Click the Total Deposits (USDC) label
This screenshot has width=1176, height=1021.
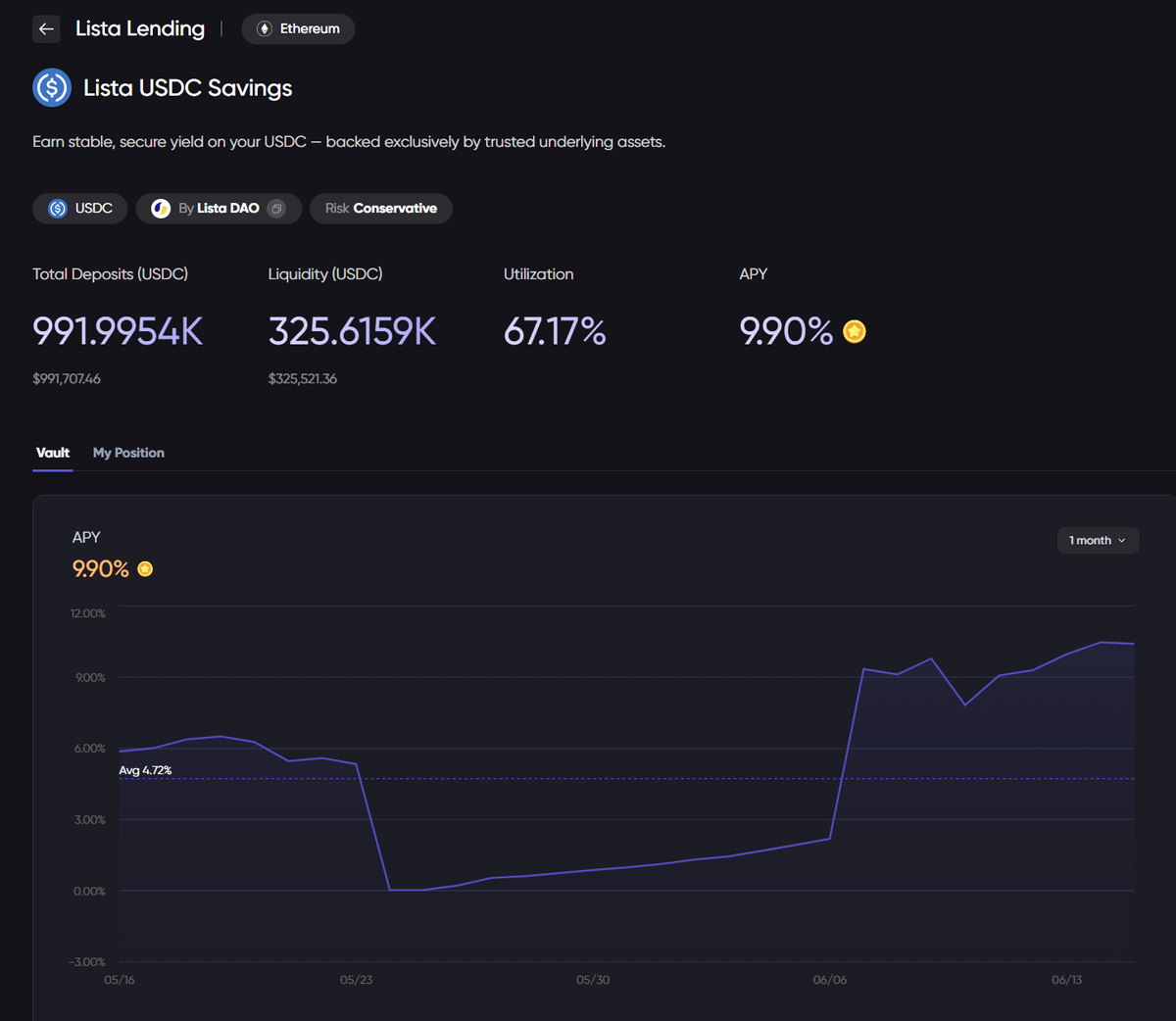111,274
